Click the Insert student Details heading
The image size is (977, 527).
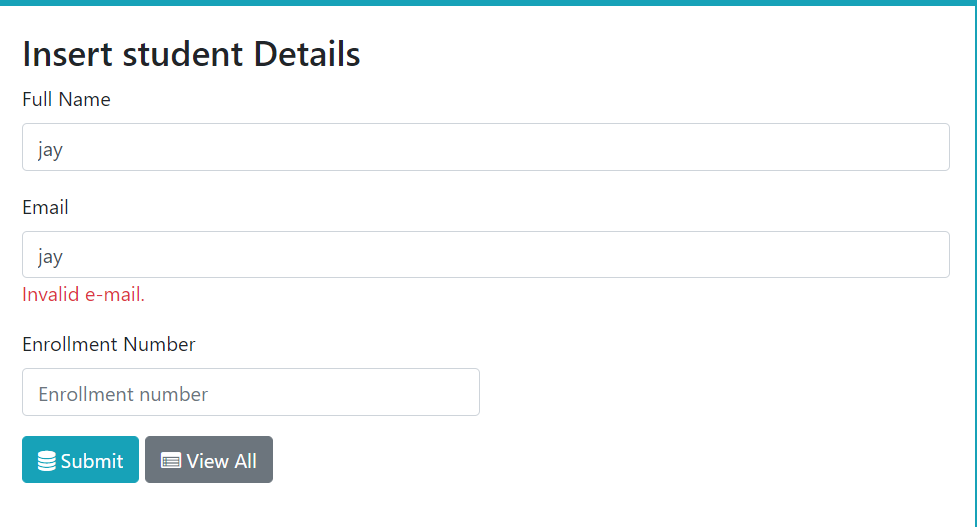pyautogui.click(x=191, y=54)
